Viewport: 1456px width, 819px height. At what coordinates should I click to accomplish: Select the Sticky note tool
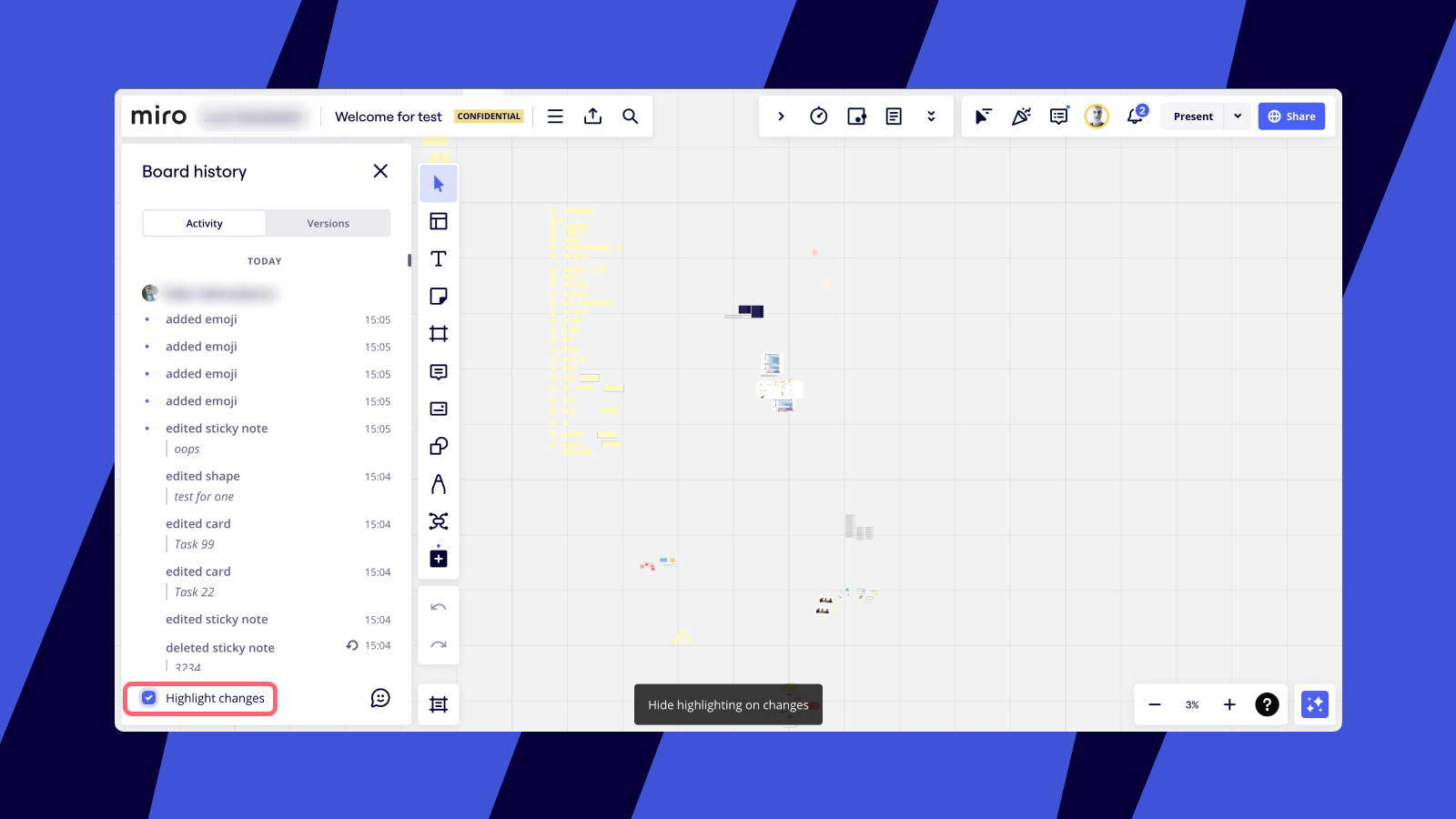pos(439,297)
